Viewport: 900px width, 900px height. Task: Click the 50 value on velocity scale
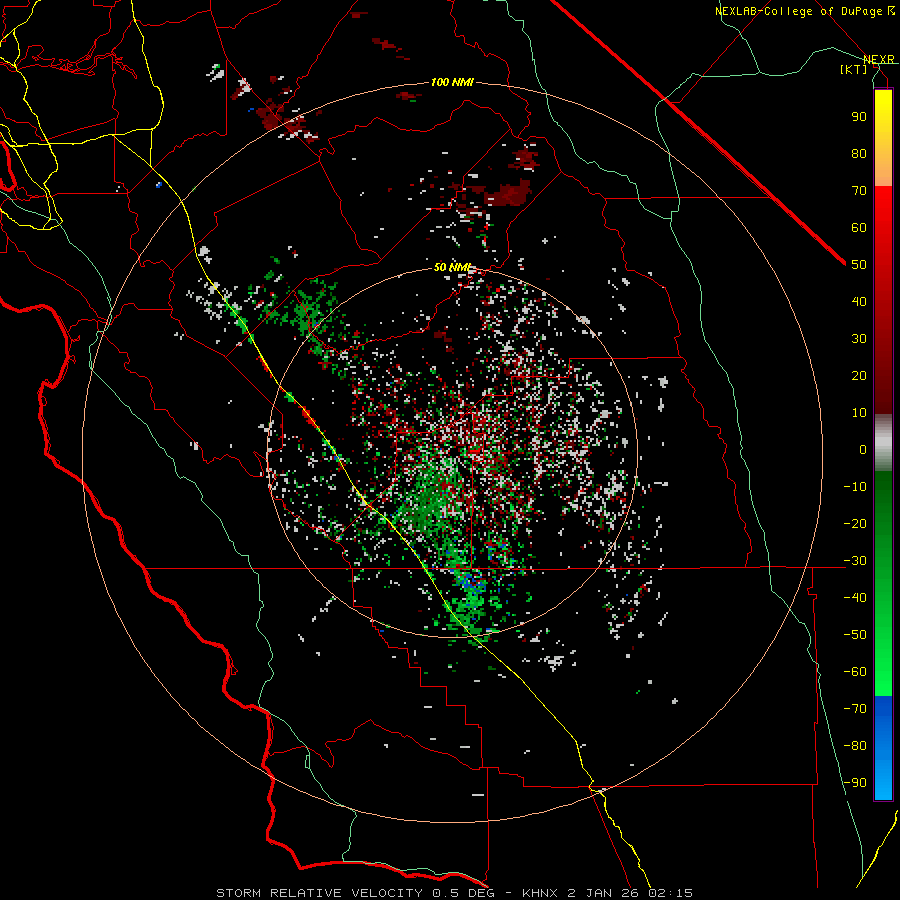click(x=859, y=265)
